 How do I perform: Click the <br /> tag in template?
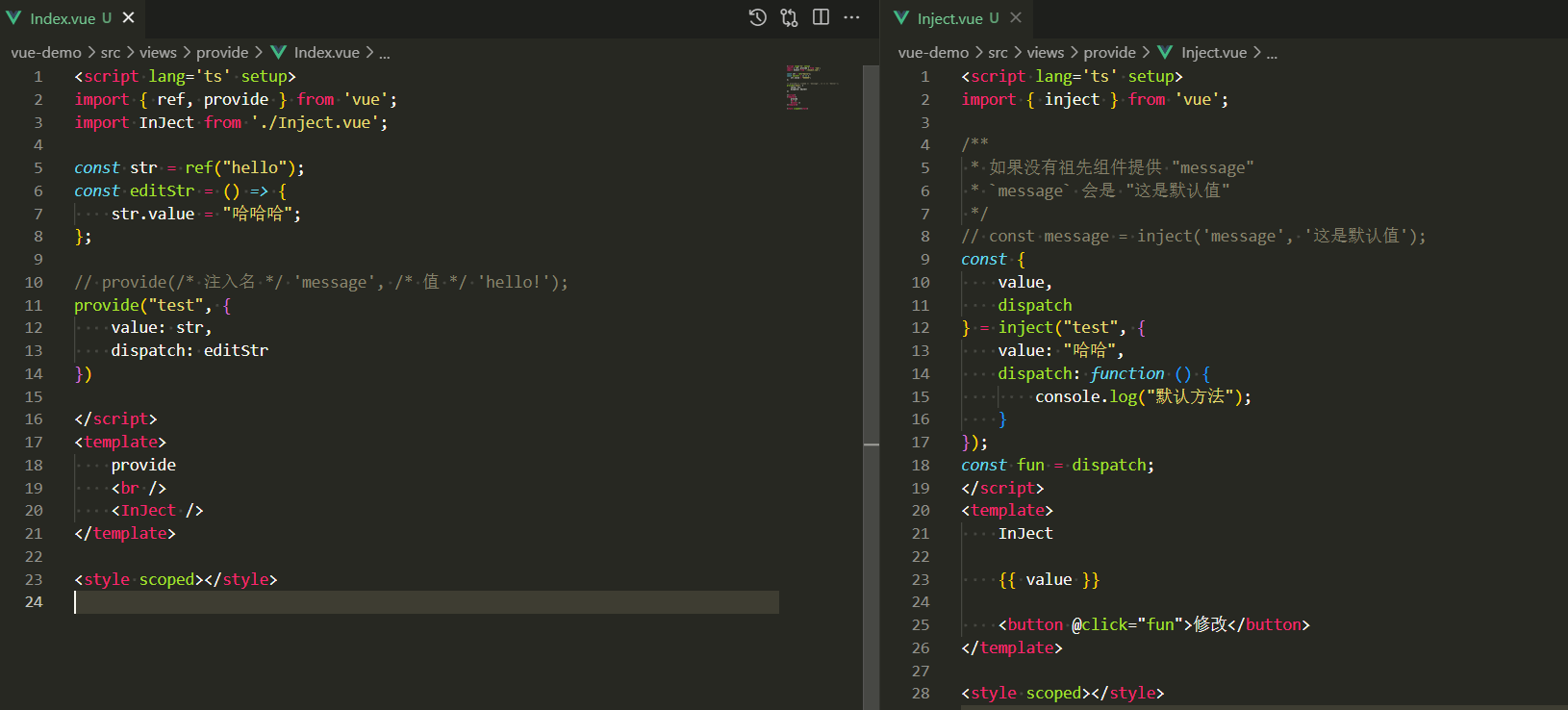click(x=139, y=489)
